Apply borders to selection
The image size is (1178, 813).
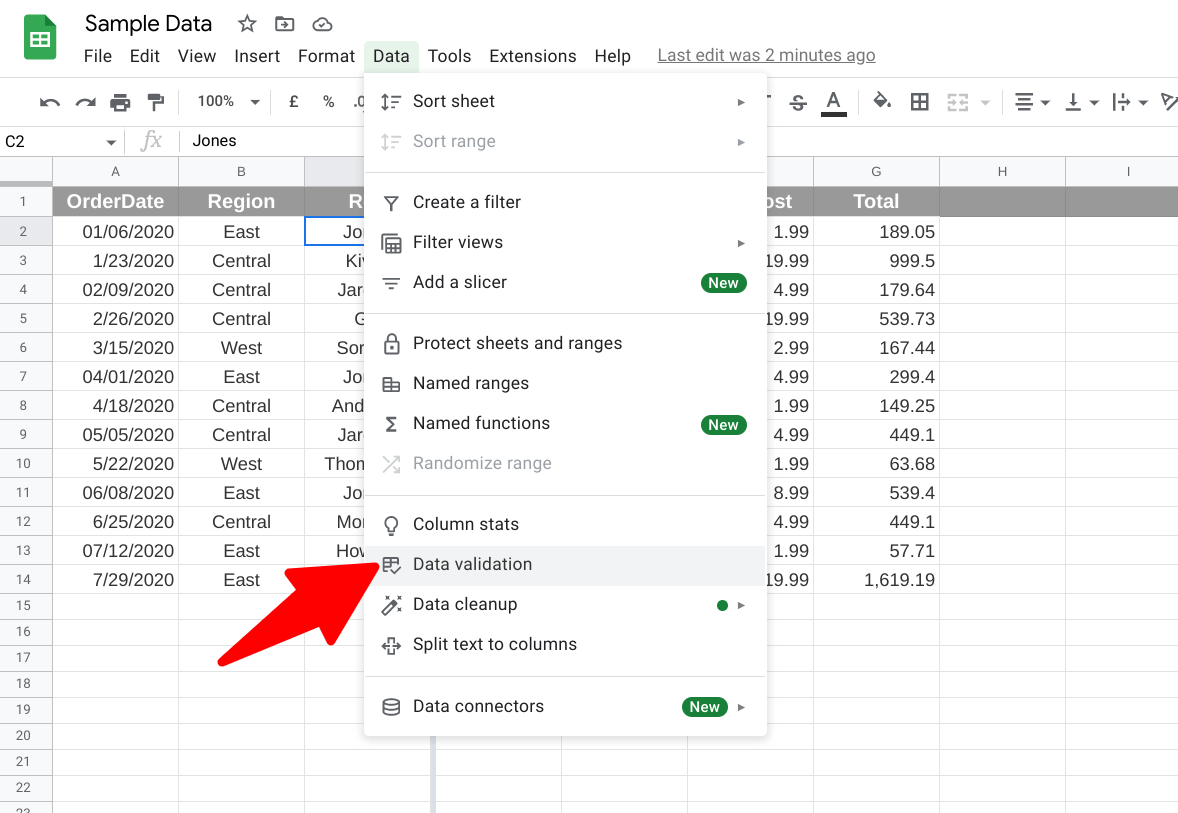(x=919, y=101)
